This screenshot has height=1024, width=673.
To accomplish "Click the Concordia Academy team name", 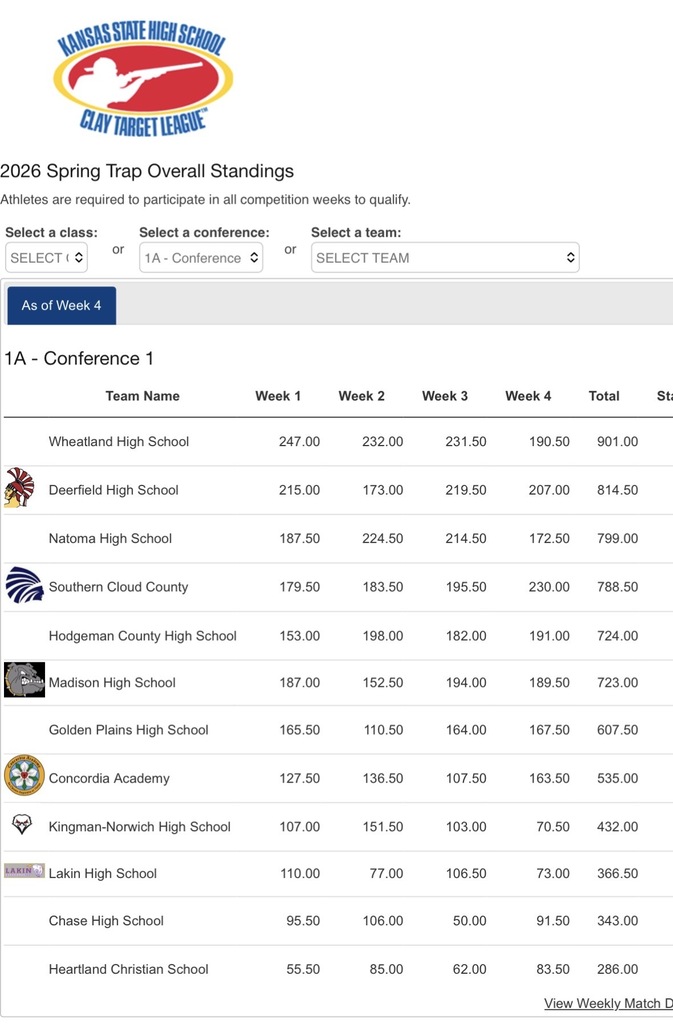I will [x=109, y=778].
